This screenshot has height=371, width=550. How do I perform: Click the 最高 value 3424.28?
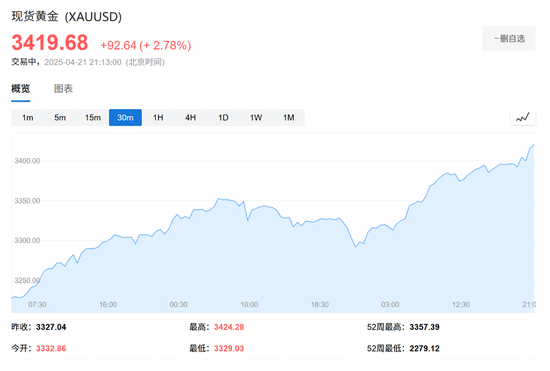point(229,327)
